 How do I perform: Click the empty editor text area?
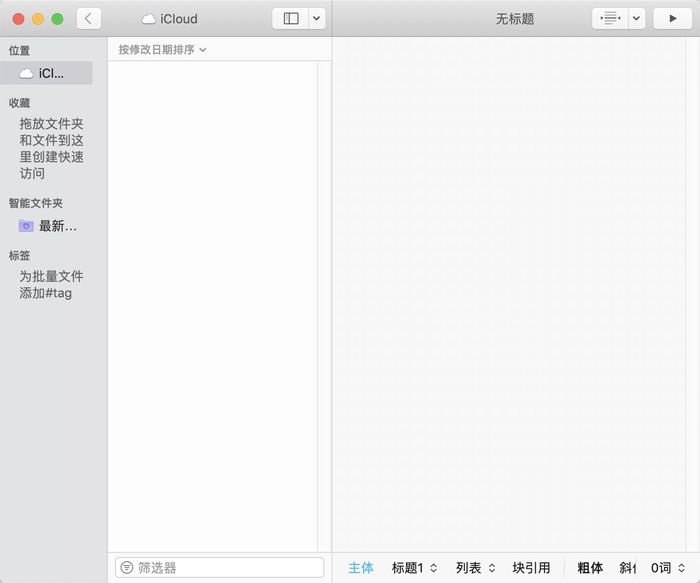509,295
